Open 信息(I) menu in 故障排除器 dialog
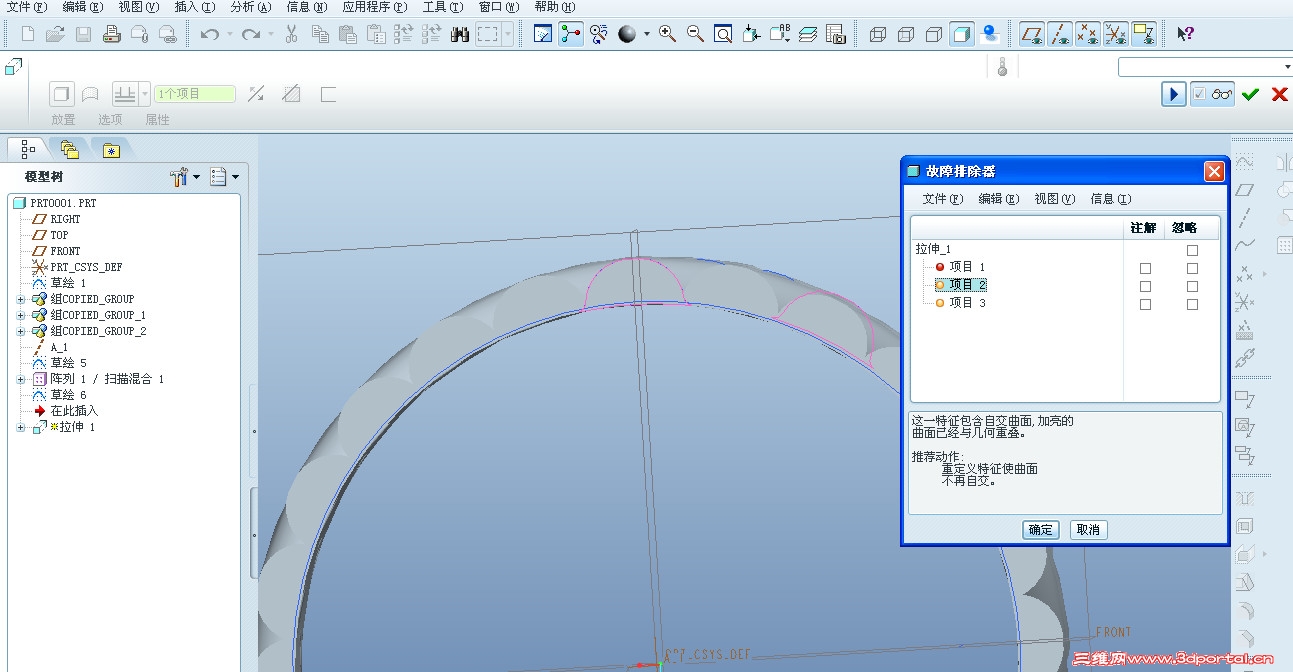 click(x=1110, y=199)
